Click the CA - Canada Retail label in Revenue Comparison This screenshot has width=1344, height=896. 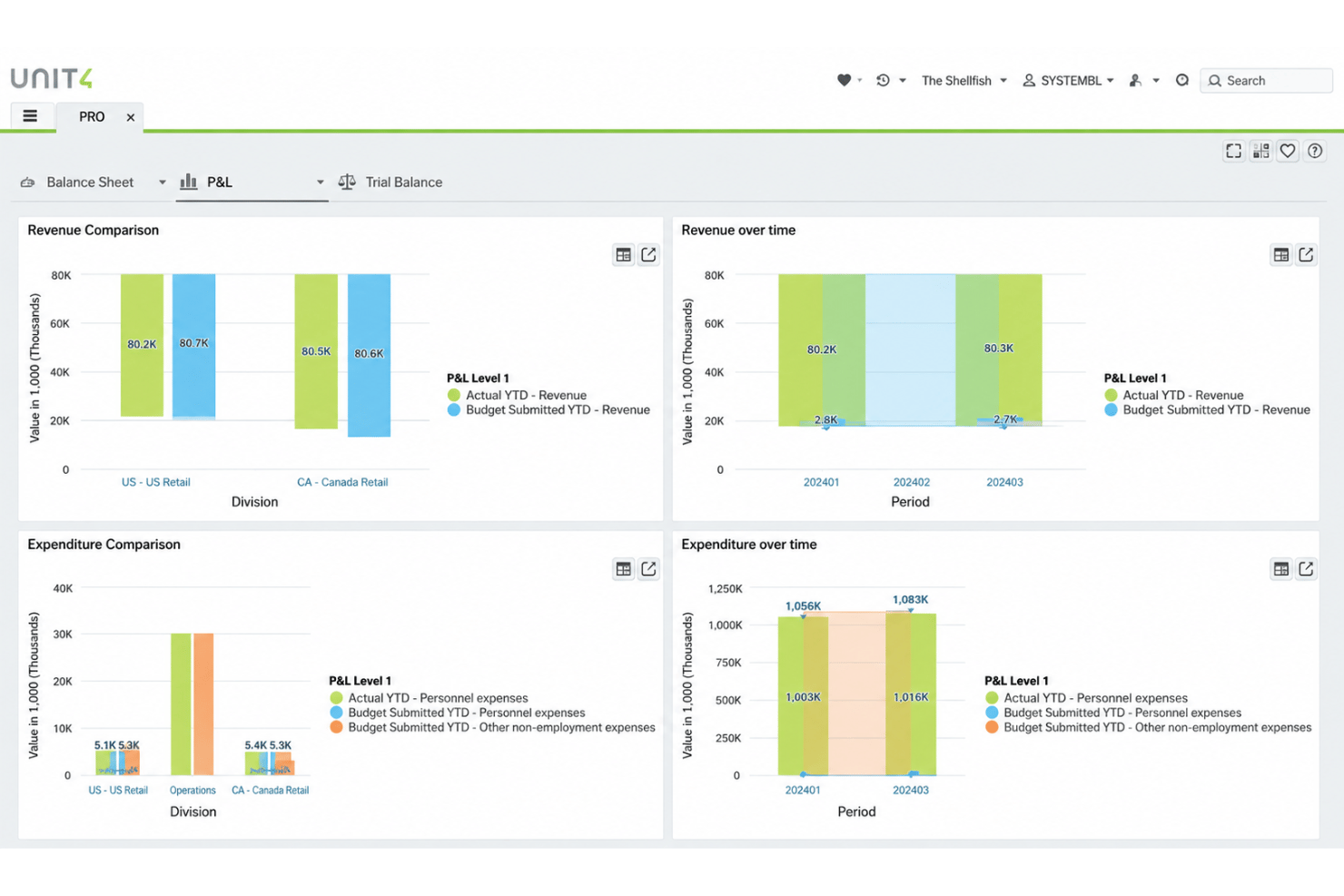click(x=342, y=482)
